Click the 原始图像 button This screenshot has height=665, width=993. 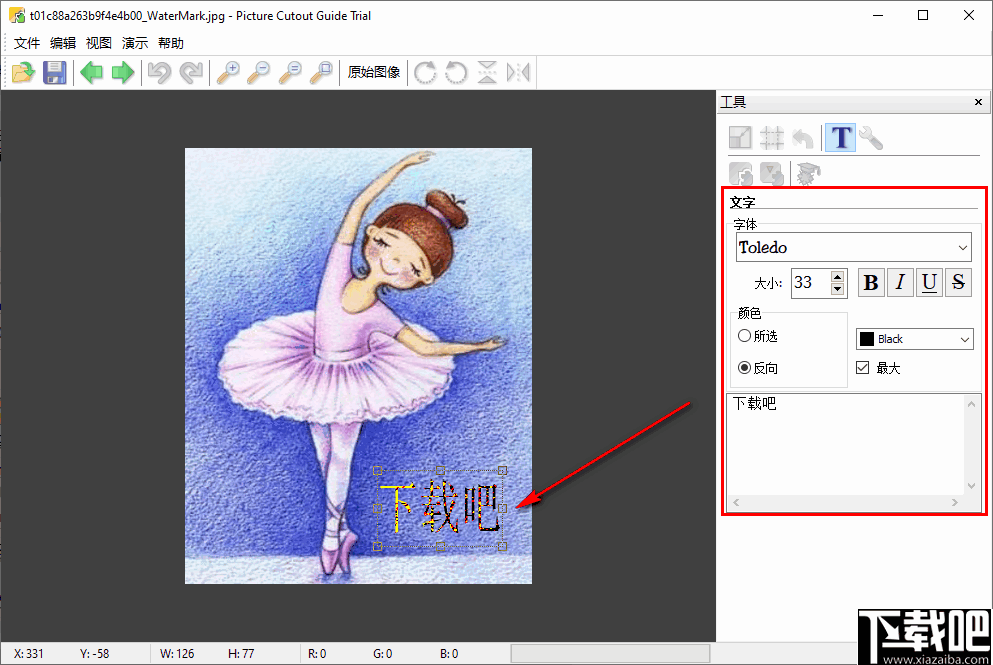(x=374, y=72)
